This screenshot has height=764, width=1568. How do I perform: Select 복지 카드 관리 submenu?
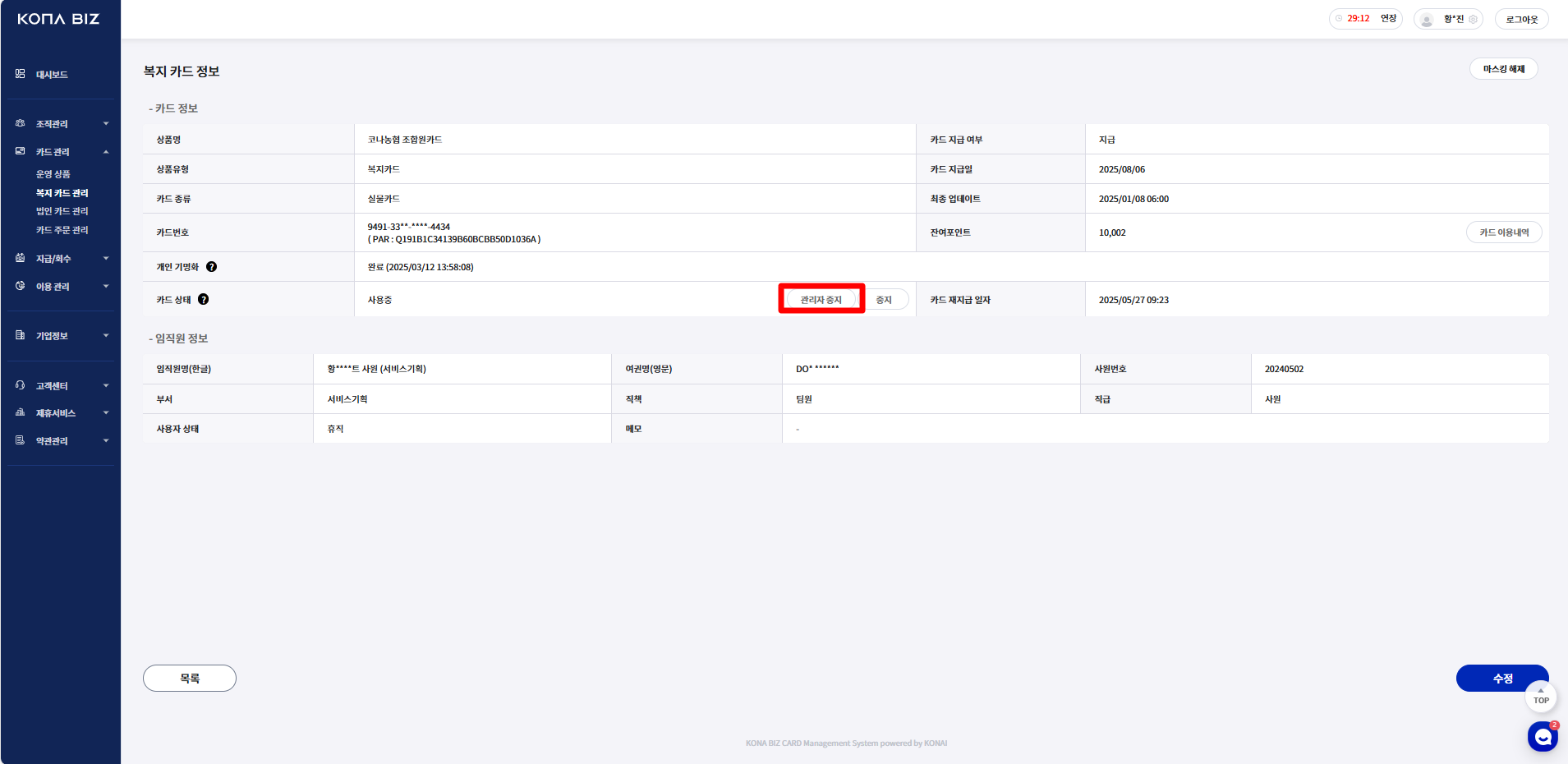point(62,193)
